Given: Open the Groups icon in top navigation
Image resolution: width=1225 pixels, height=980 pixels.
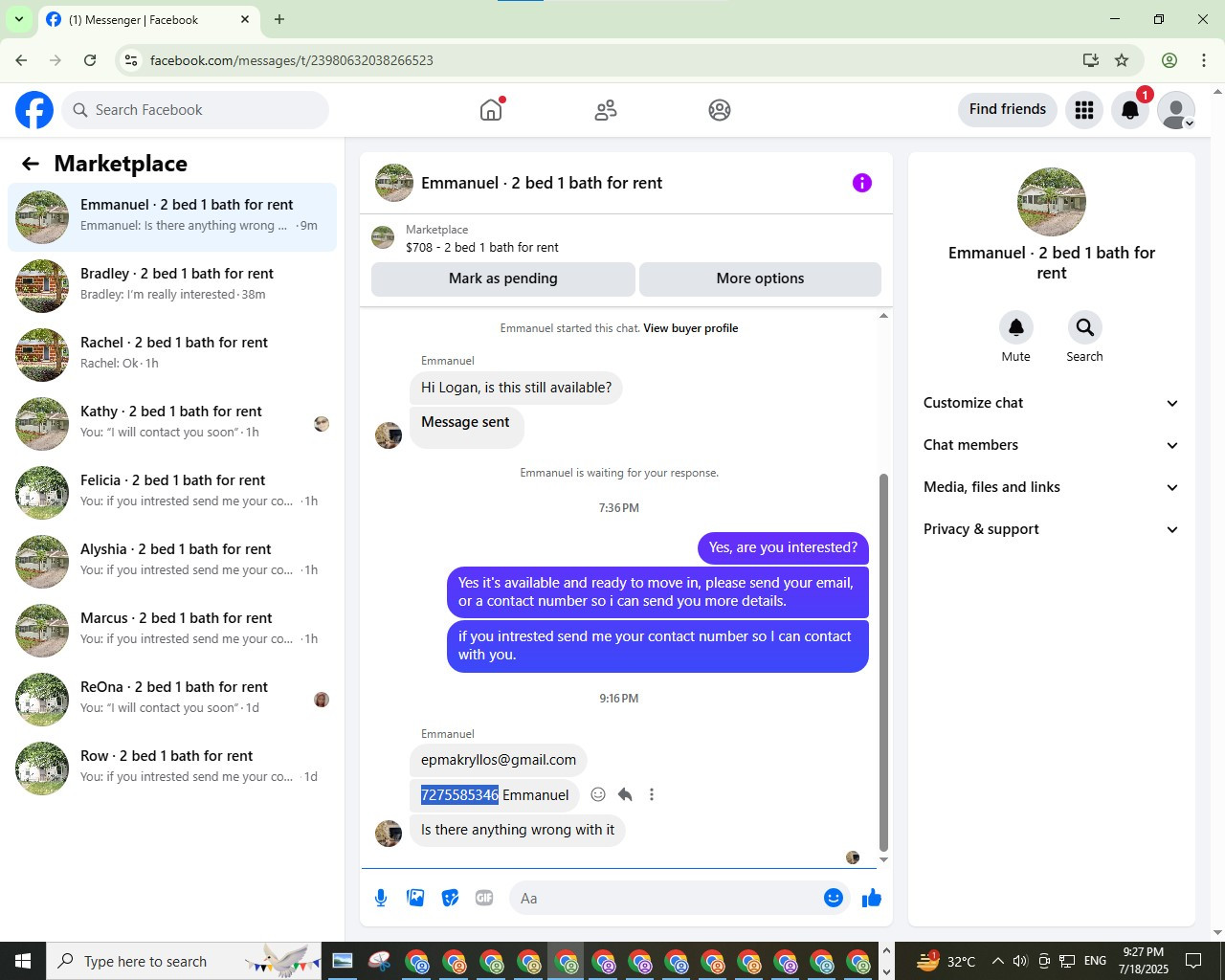Looking at the screenshot, I should 720,110.
